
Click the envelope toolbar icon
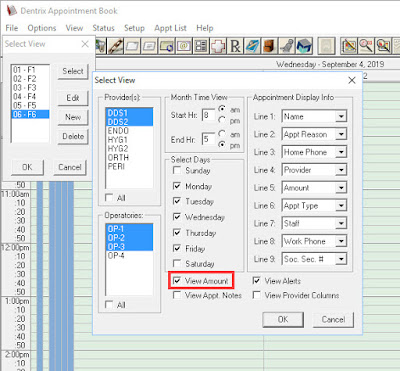point(149,46)
